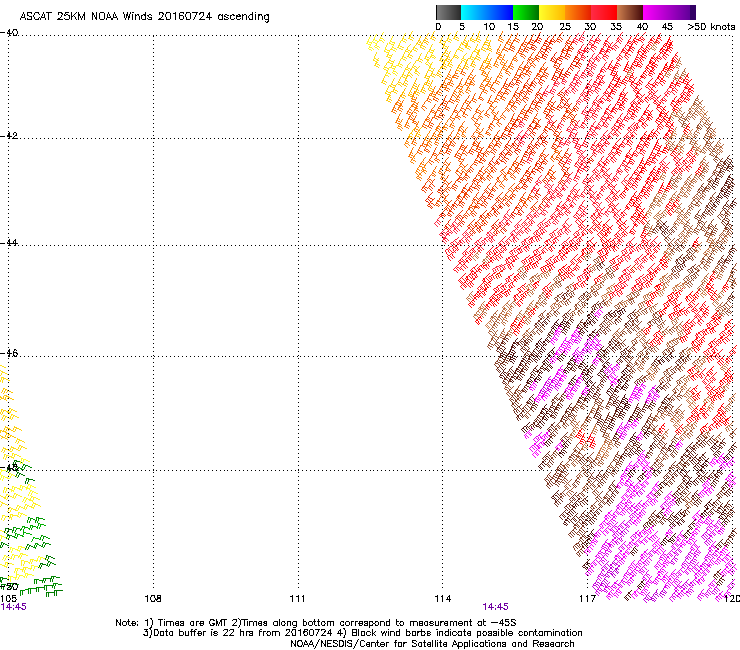Click the red 30-35 knots color band
The width and height of the screenshot is (740, 650).
pyautogui.click(x=604, y=12)
